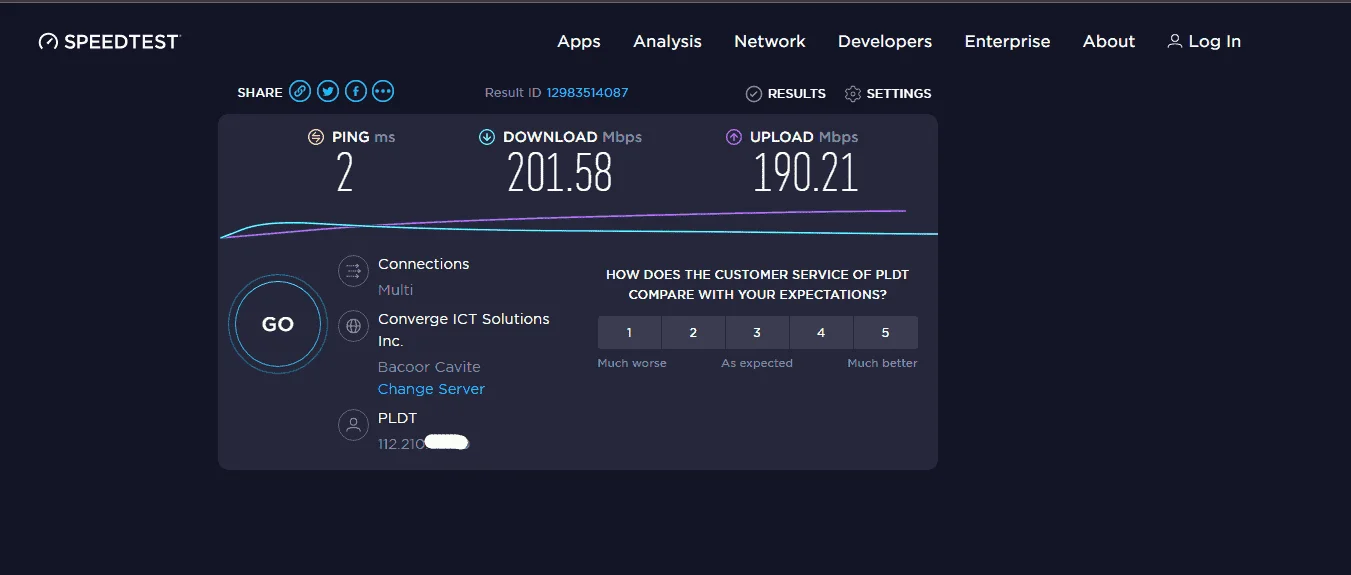Open the Developers menu
The width and height of the screenshot is (1351, 575).
coord(885,41)
